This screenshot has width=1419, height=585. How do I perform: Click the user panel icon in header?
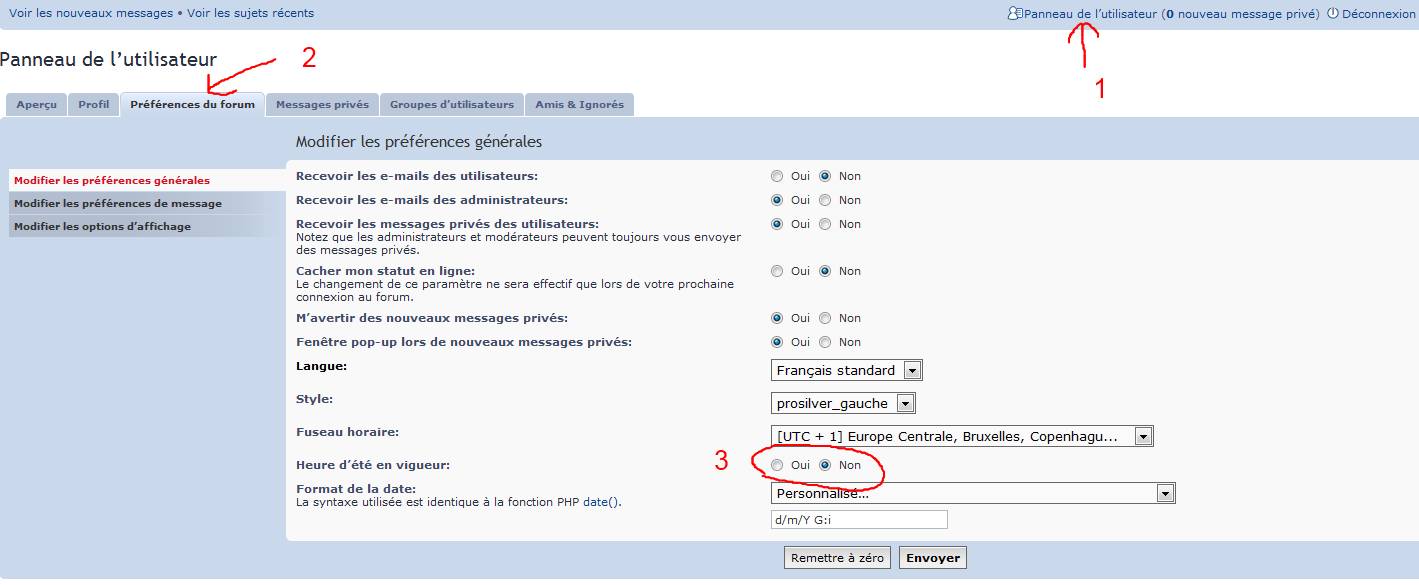point(1015,14)
